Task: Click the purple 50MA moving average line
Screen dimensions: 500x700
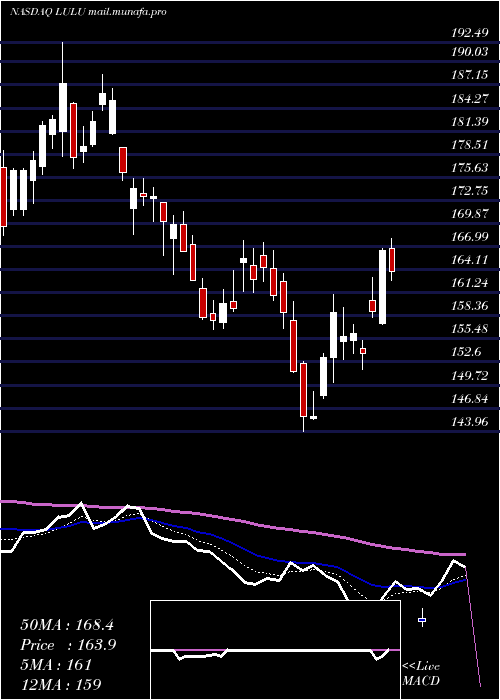Action: [x=232, y=520]
